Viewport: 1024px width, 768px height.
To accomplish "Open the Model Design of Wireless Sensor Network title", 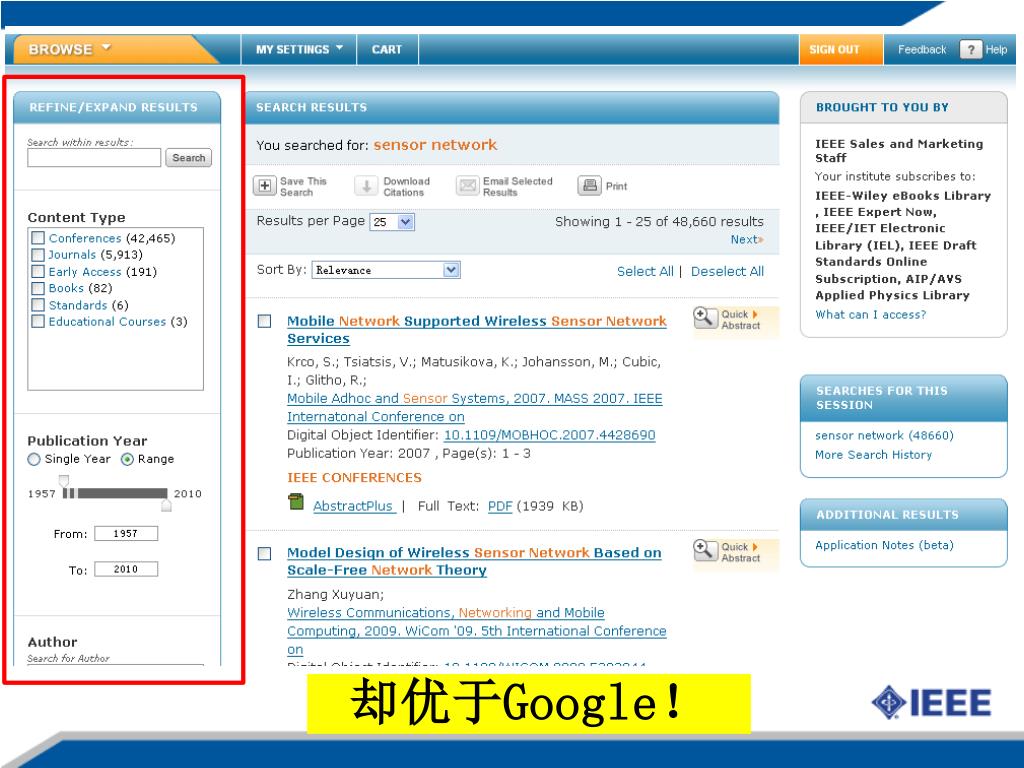I will (474, 561).
